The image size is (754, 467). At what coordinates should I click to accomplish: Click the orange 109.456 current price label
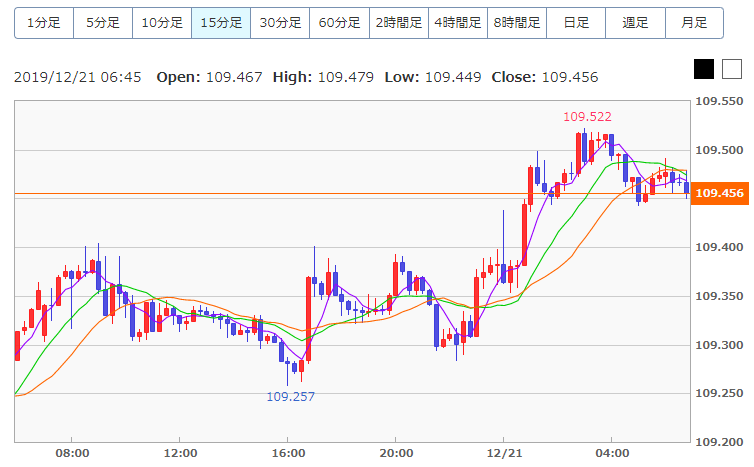pyautogui.click(x=720, y=194)
